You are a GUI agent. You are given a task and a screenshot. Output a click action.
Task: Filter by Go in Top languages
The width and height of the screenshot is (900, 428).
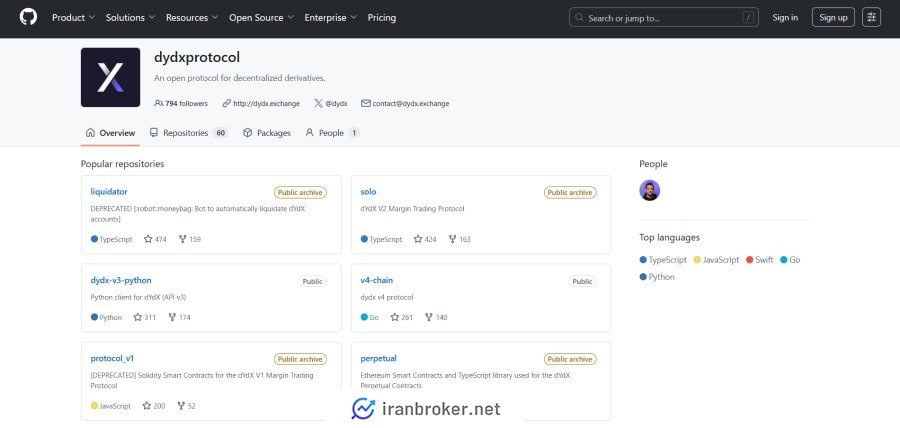[790, 260]
